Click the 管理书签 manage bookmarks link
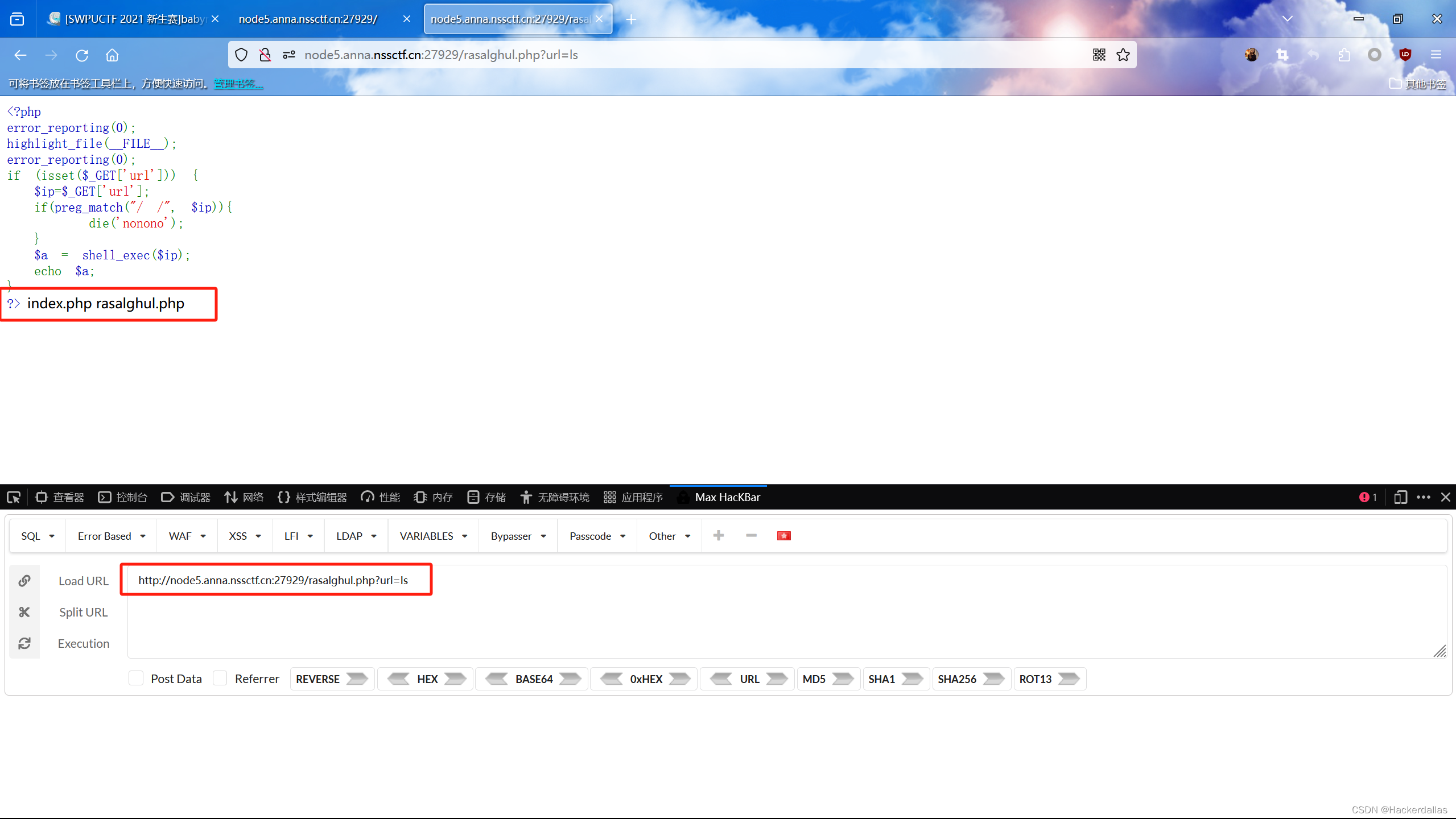 [x=238, y=84]
